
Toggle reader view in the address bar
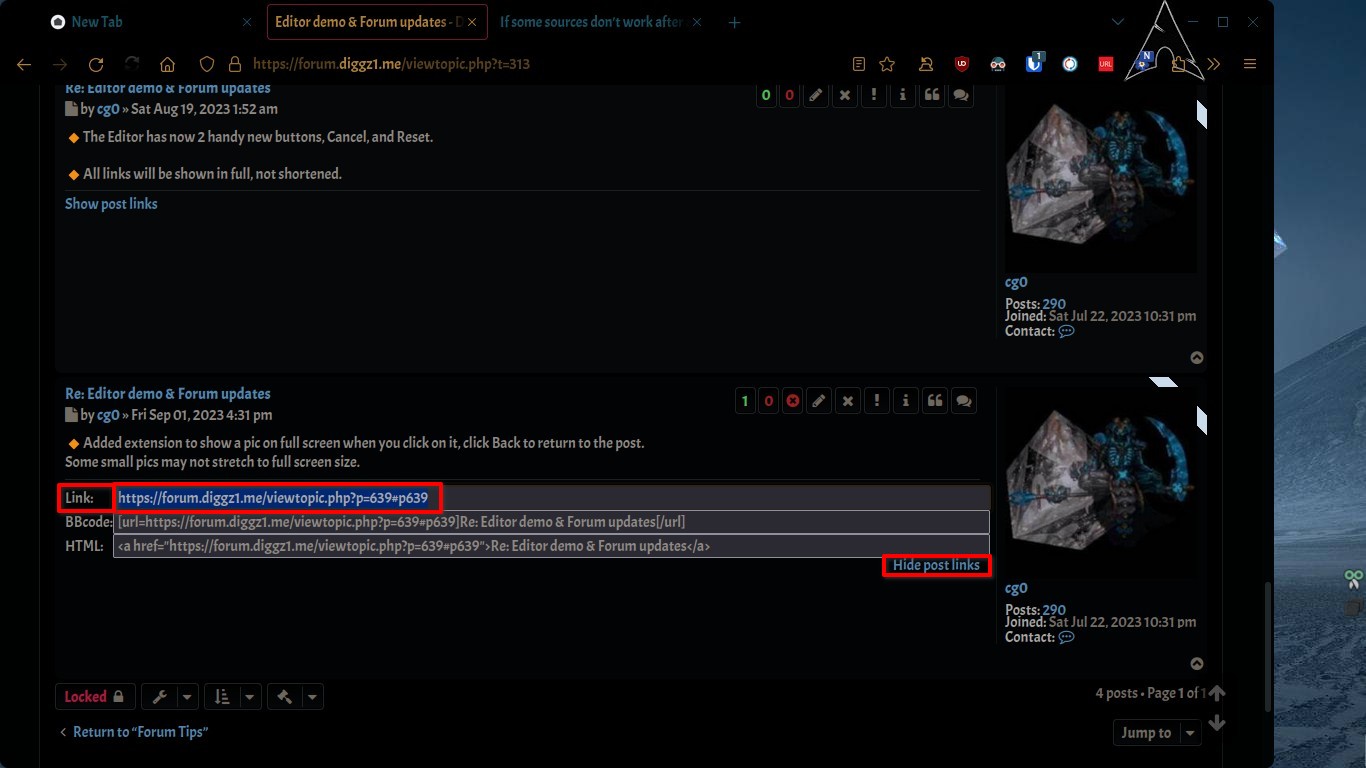(x=859, y=64)
